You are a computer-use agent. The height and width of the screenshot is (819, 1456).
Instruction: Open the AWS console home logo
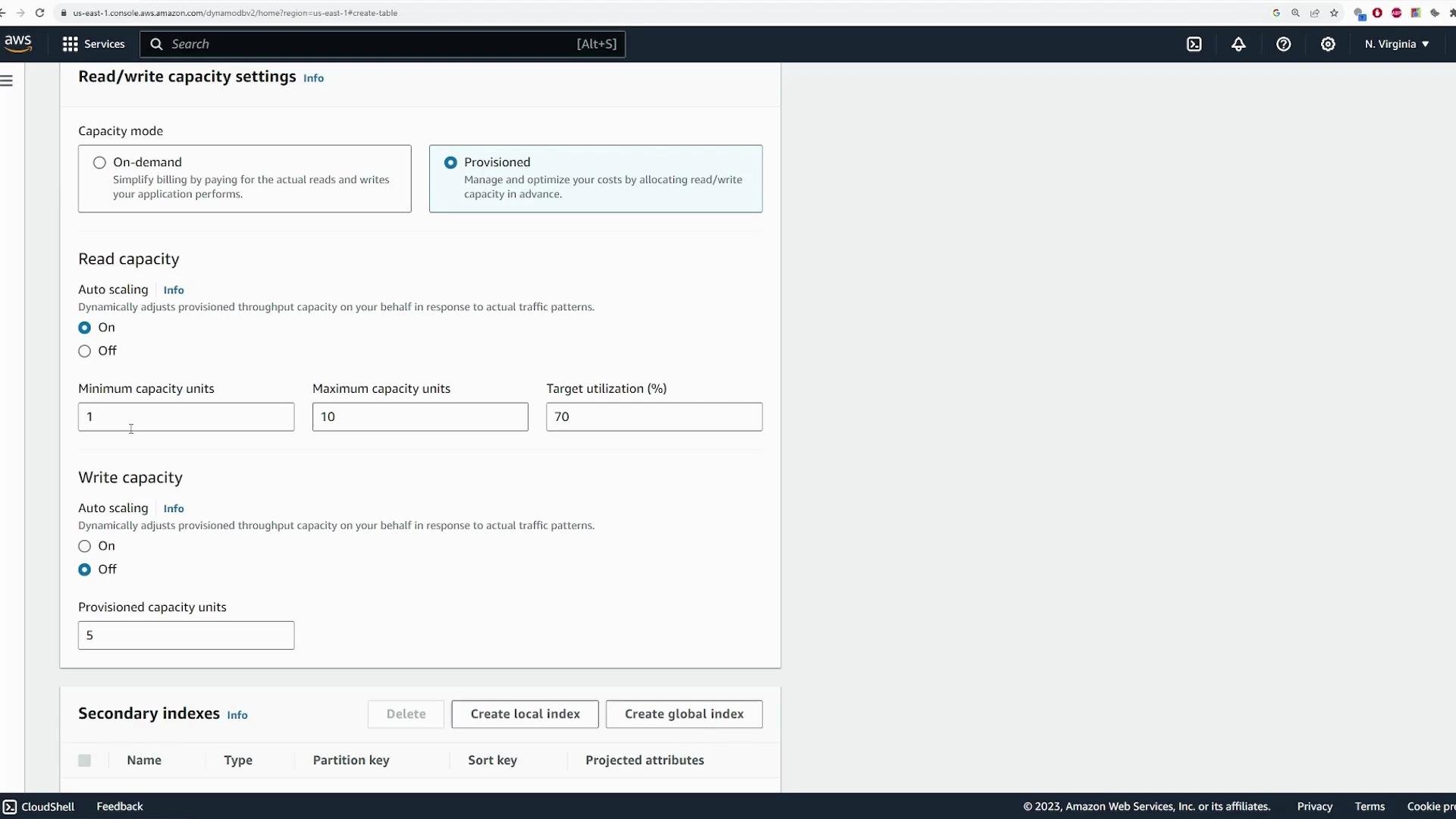[x=17, y=44]
